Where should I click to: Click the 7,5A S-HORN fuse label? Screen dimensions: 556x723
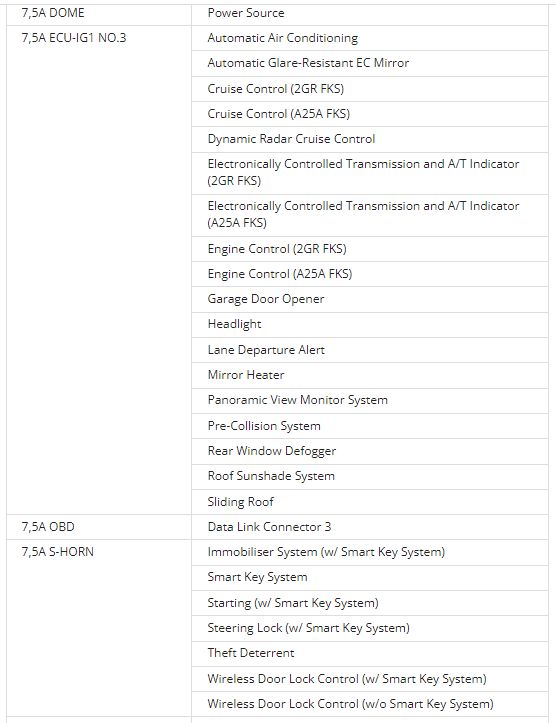coord(58,551)
